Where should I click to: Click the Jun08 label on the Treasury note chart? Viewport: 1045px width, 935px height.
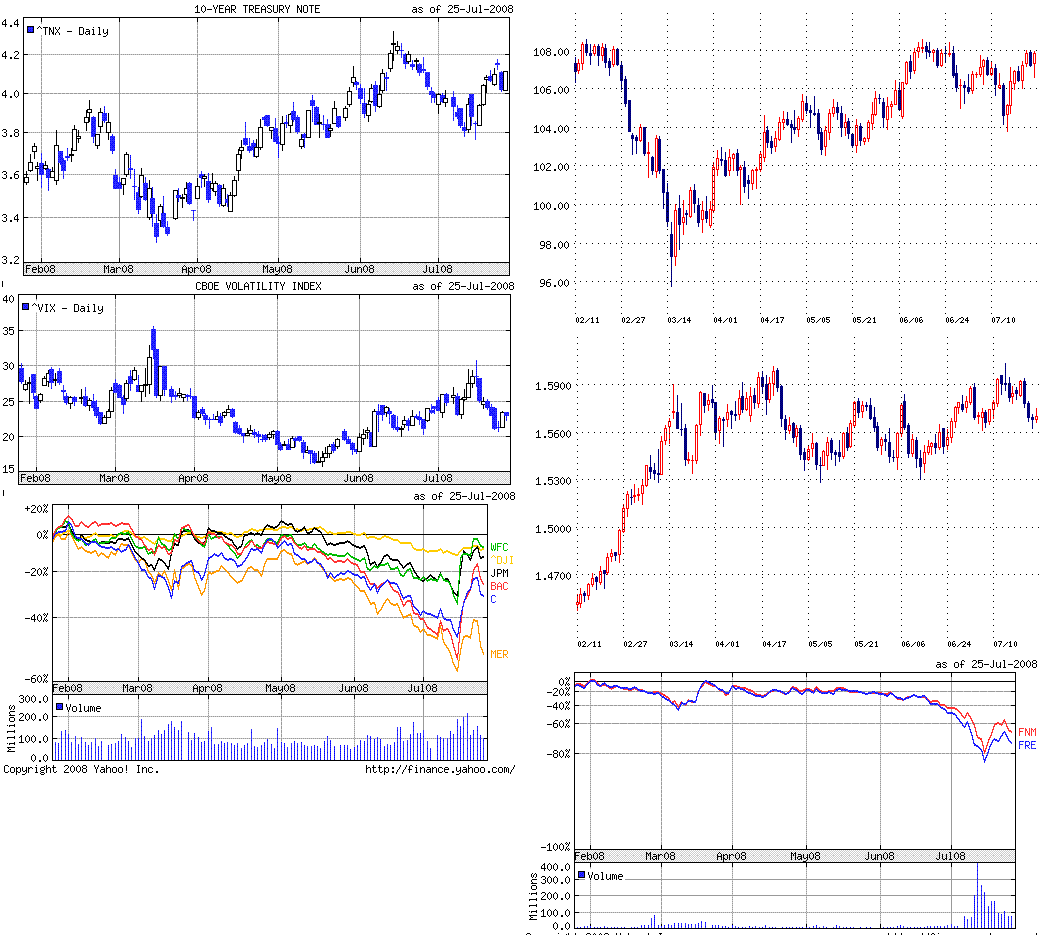pos(359,268)
